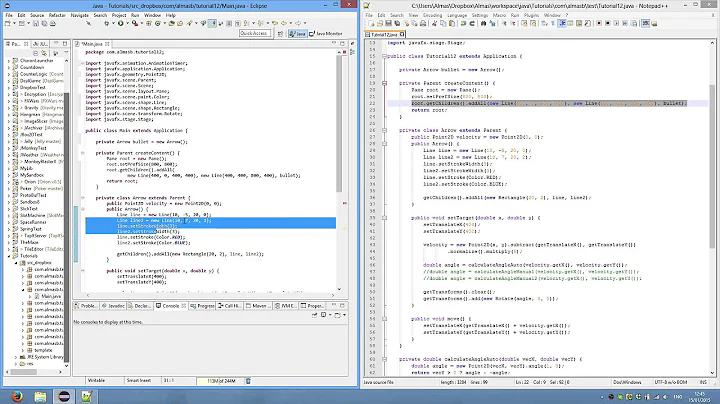Open dropdown arrow beside Eclipse New icon

tap(14, 23)
